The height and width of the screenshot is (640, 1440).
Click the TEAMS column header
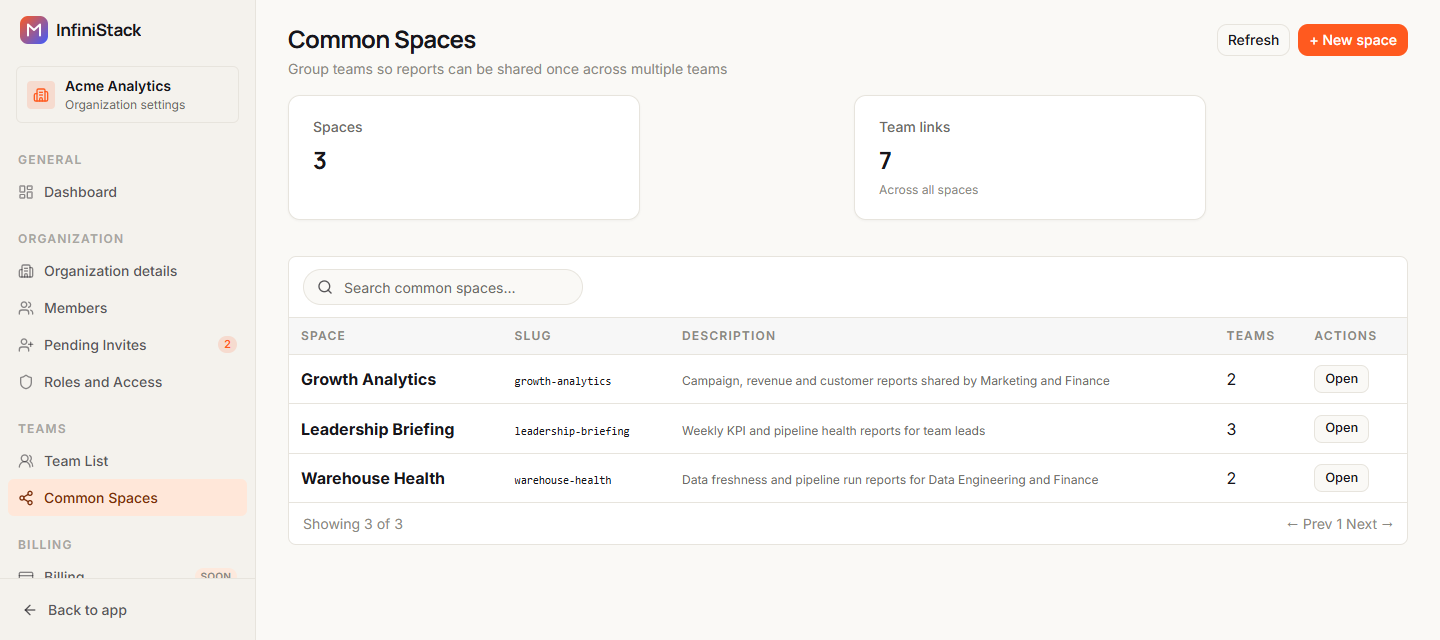(1251, 336)
